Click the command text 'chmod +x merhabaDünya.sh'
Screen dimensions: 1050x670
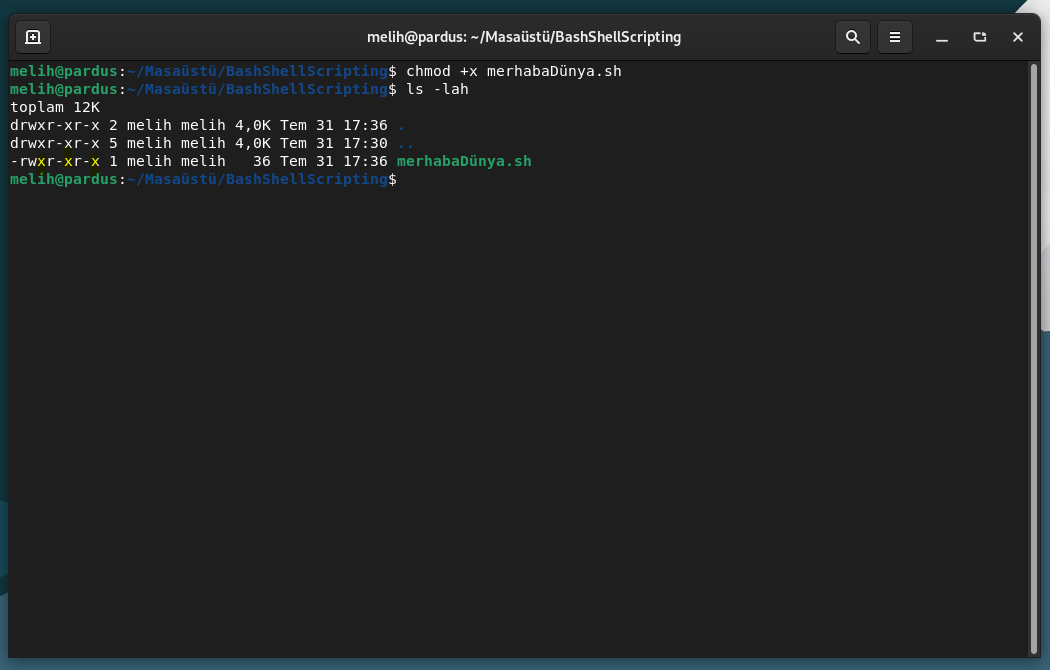514,71
